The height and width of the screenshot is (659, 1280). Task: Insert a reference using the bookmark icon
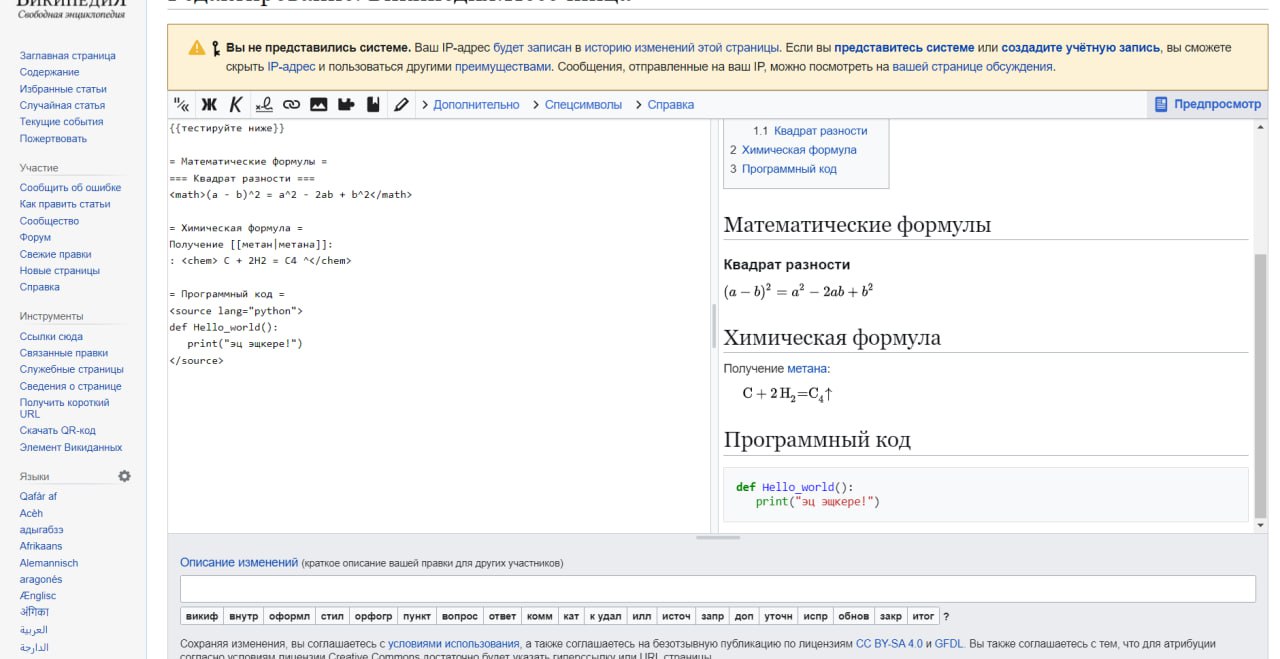(373, 104)
